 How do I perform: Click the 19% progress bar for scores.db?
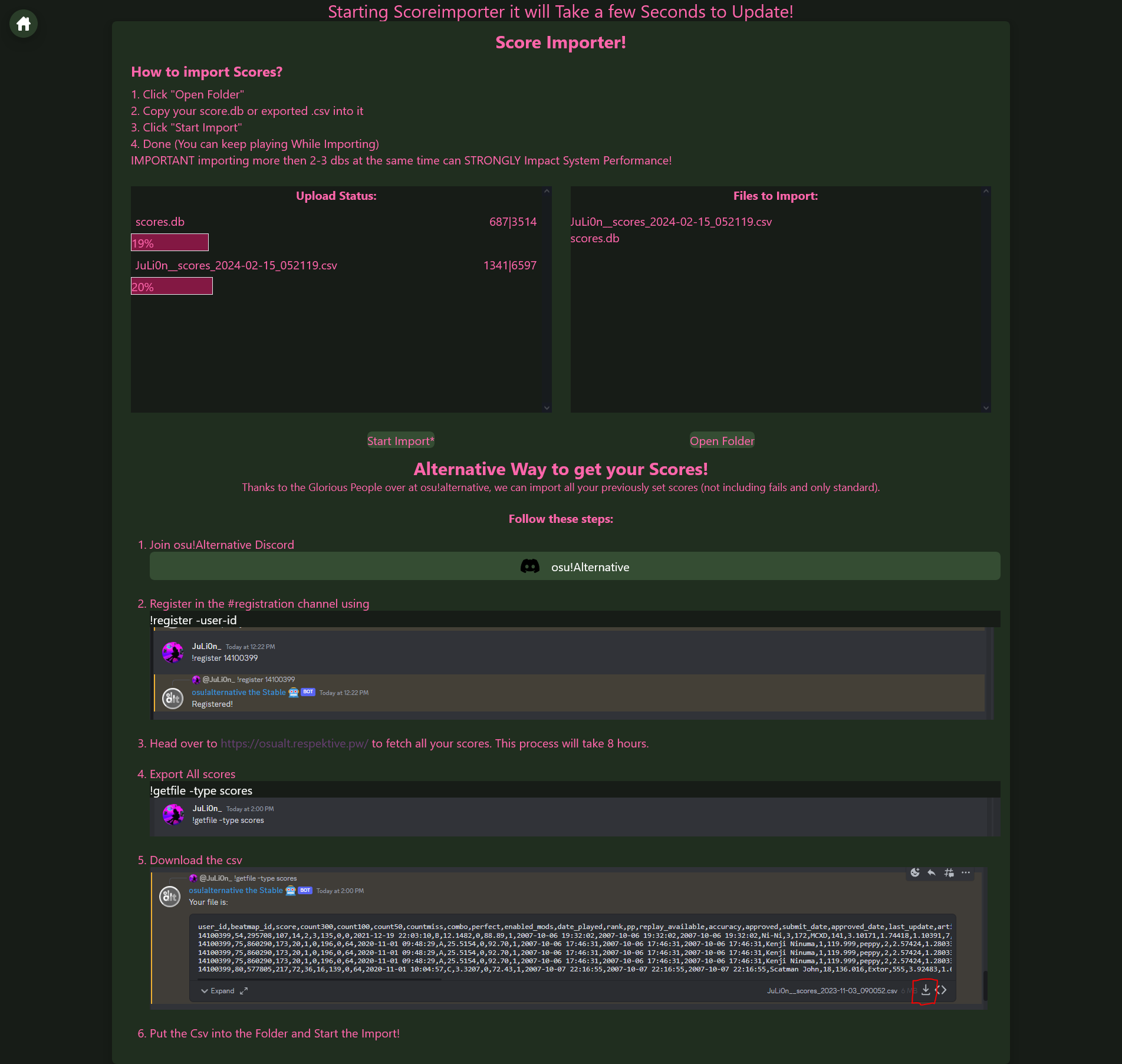click(x=169, y=242)
